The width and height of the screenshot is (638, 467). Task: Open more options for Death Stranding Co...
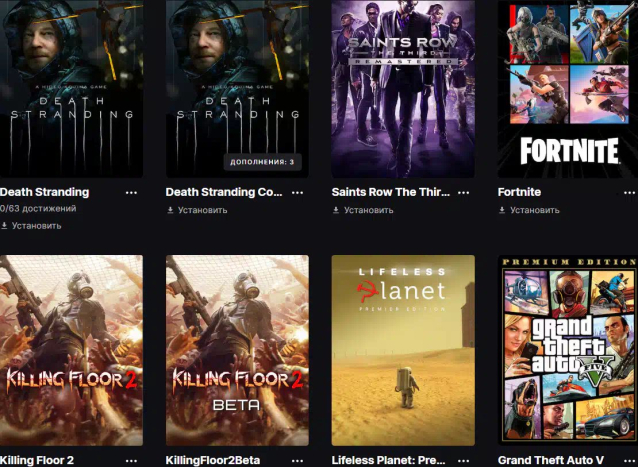click(x=297, y=193)
